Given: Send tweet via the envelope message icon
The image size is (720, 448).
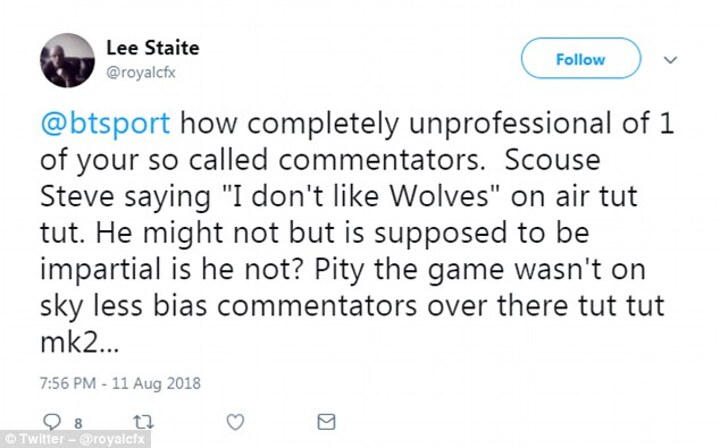Looking at the screenshot, I should point(326,422).
